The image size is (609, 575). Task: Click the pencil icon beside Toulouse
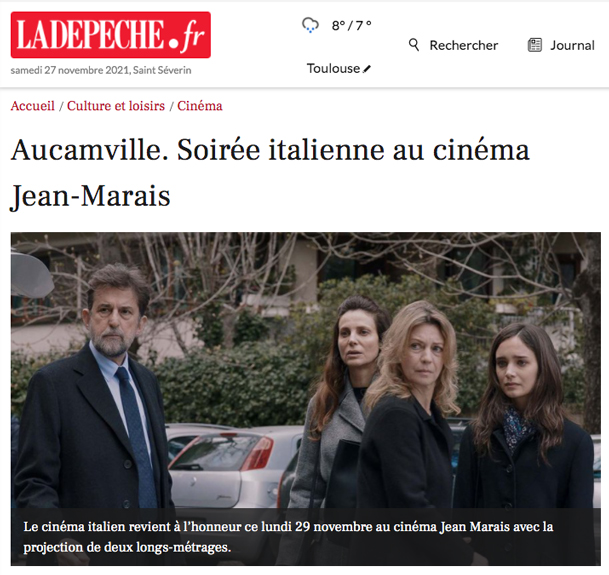point(367,69)
